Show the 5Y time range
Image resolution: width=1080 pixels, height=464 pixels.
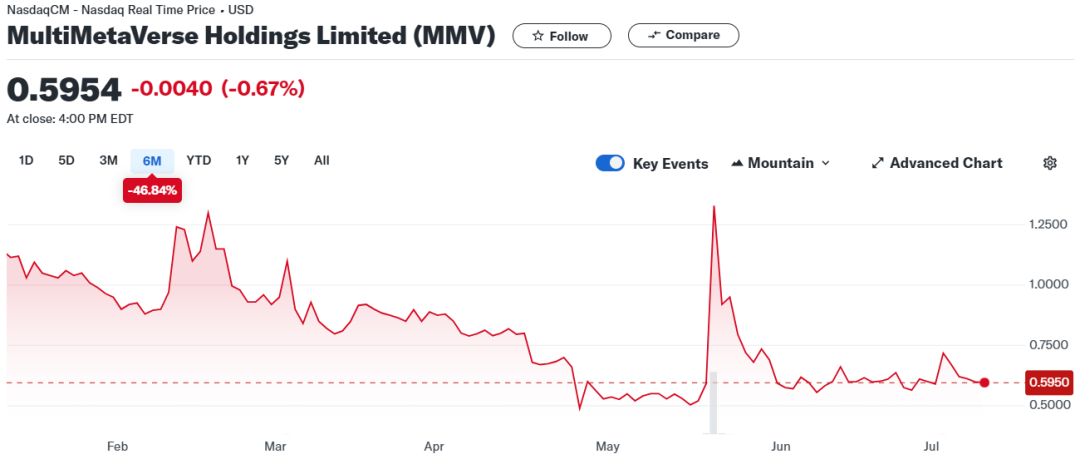(282, 160)
